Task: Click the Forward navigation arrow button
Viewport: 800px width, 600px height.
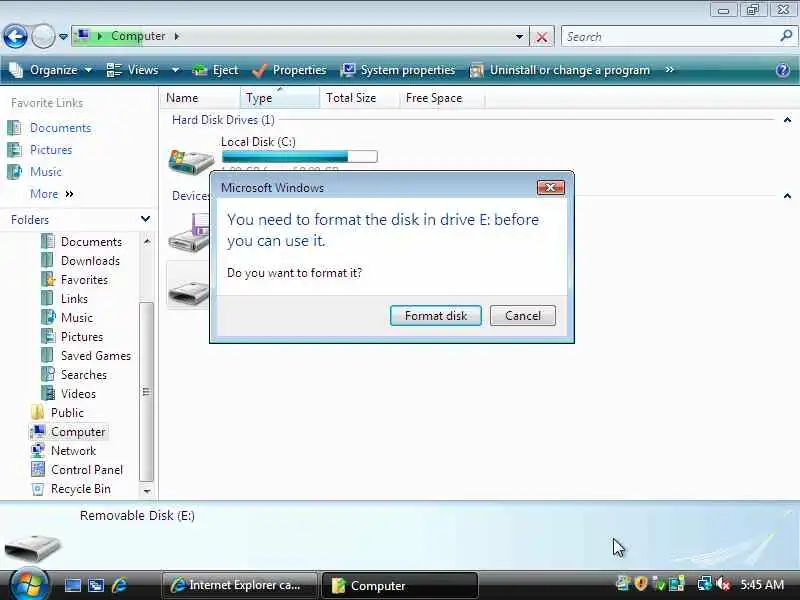Action: pos(43,36)
